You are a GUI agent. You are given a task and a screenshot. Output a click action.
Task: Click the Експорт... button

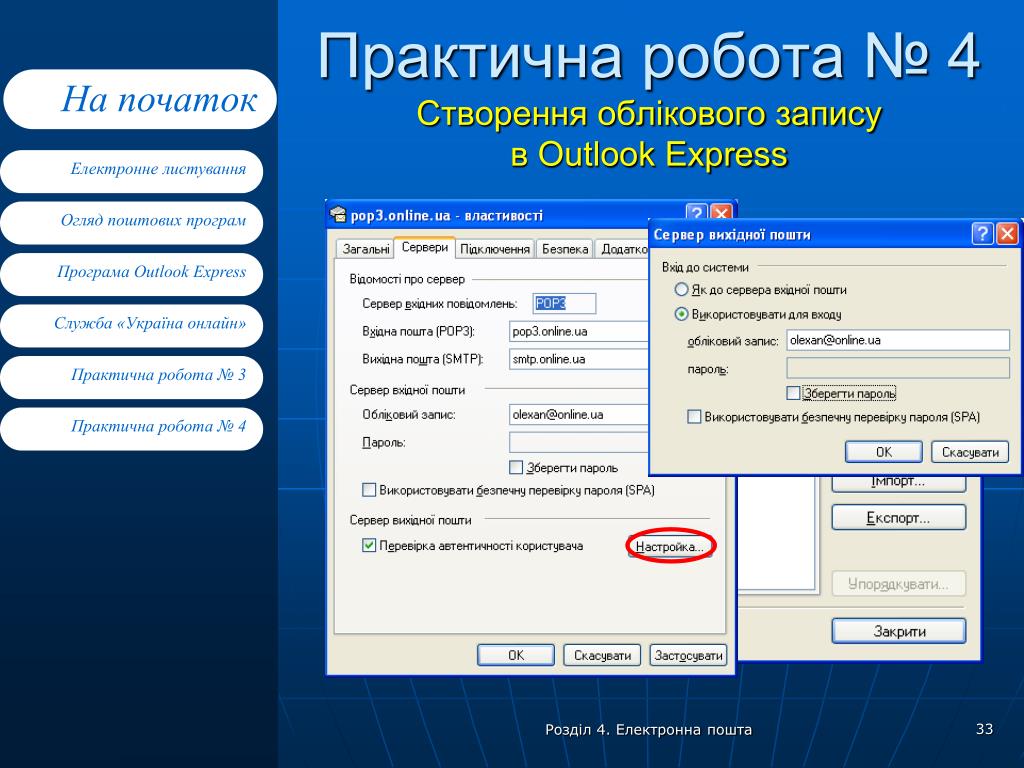(898, 518)
